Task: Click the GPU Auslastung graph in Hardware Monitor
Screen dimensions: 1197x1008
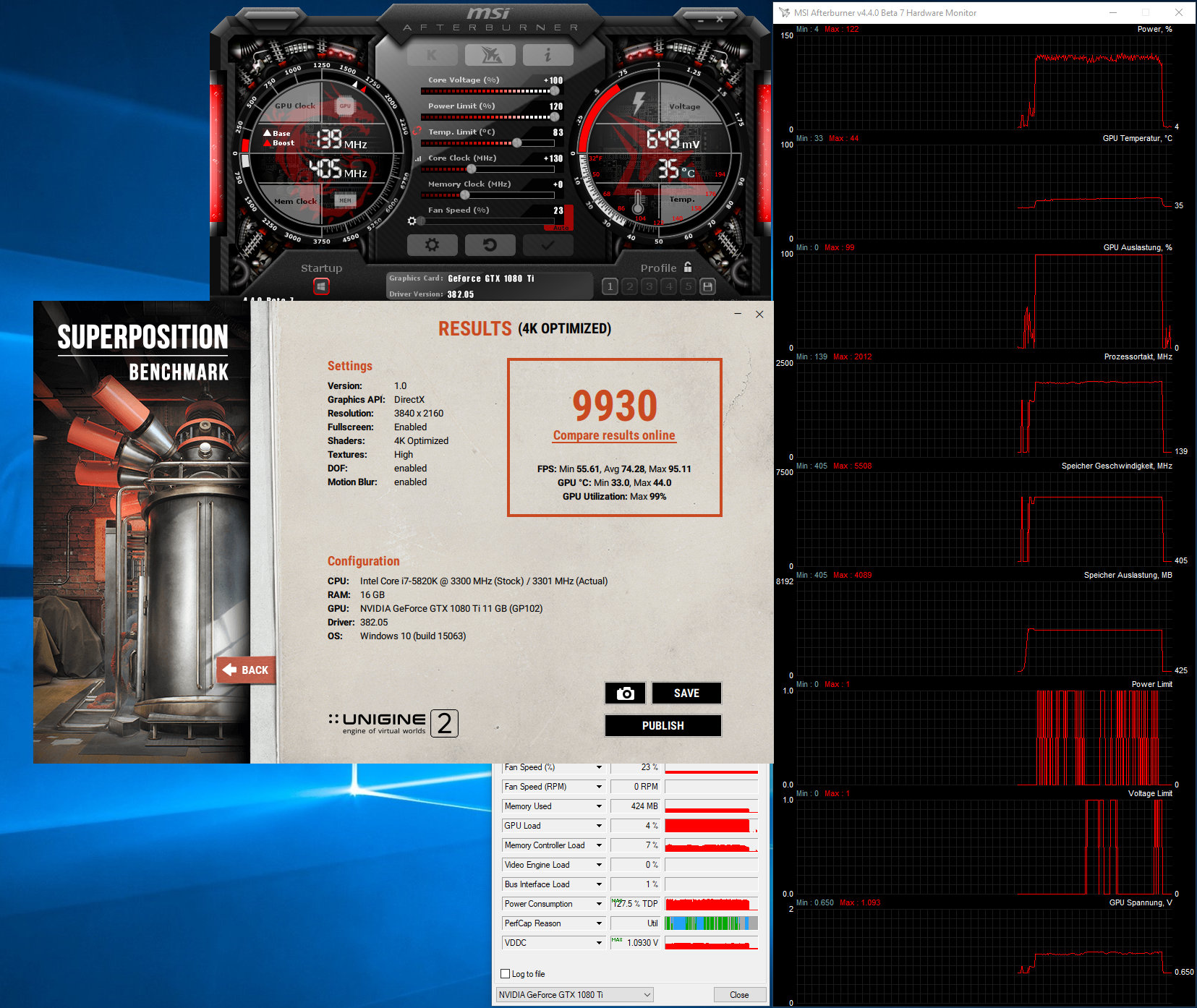Action: coord(984,301)
